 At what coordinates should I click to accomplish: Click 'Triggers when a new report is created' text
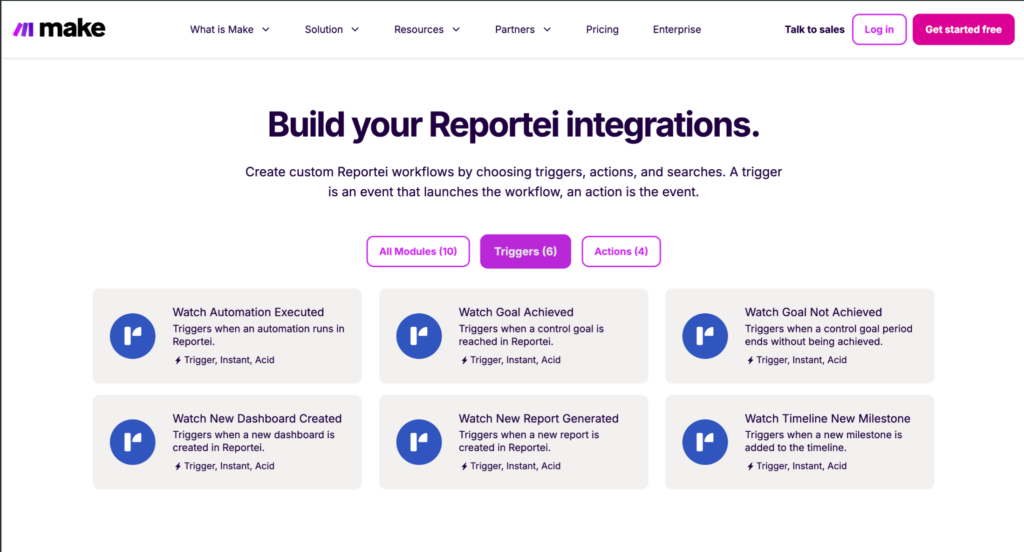coord(528,442)
